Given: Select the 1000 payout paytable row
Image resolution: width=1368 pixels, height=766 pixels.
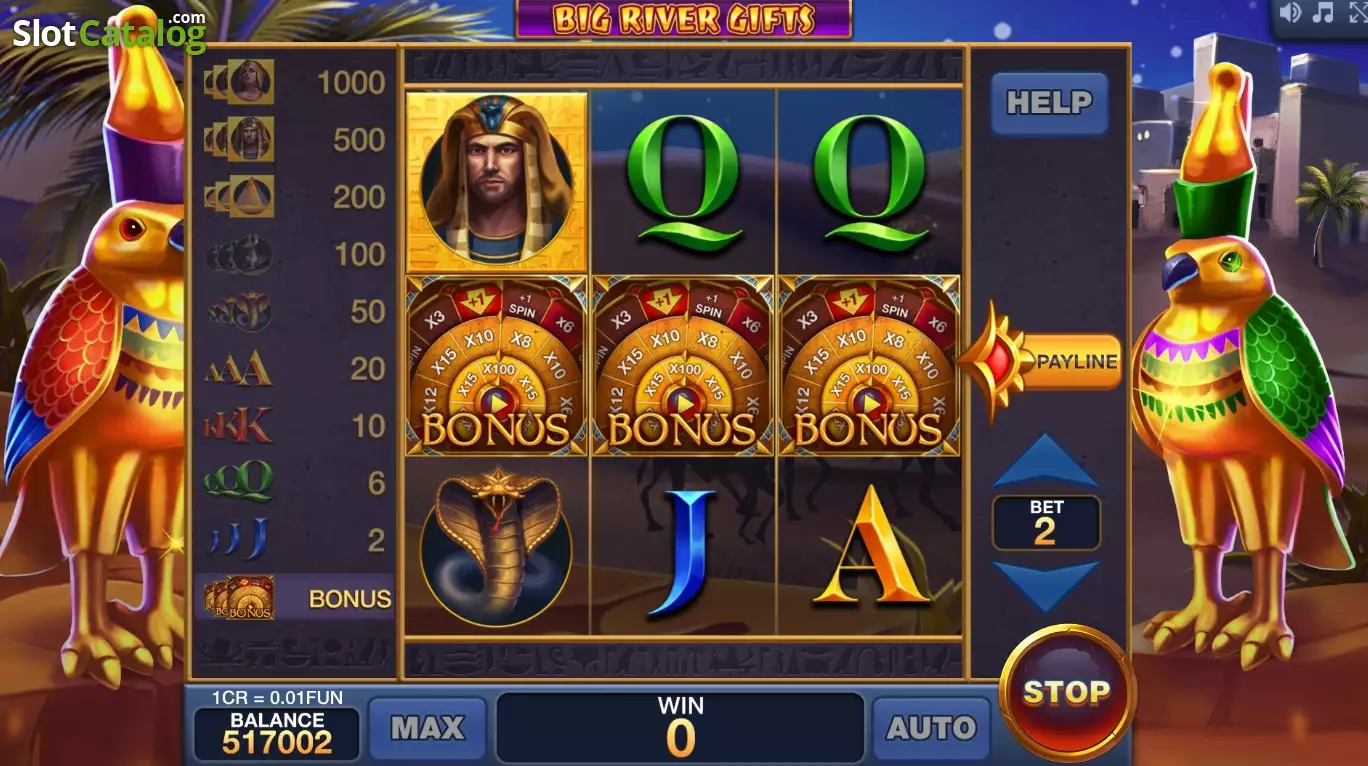Looking at the screenshot, I should point(295,82).
